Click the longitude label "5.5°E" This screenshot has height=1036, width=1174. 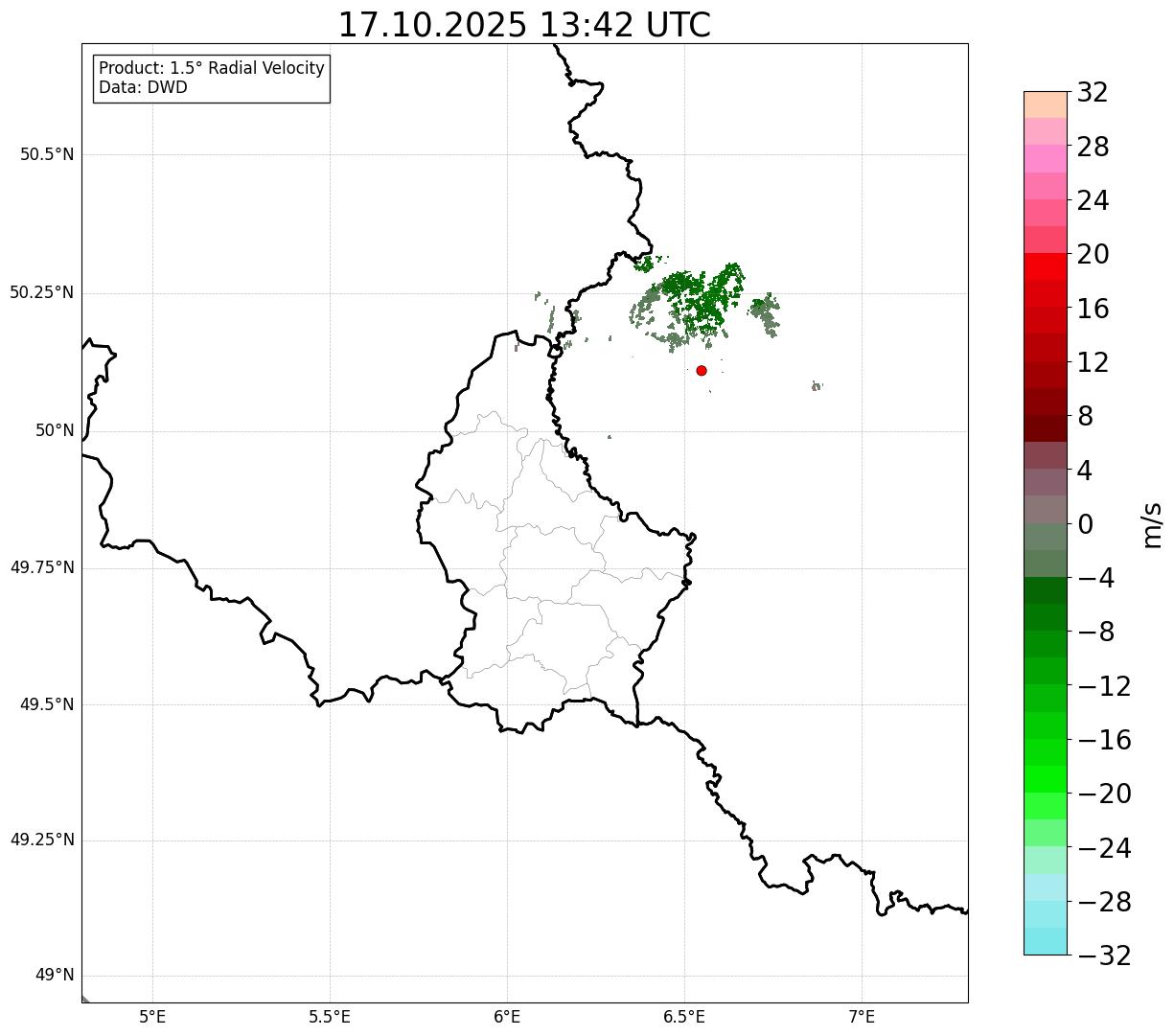(x=330, y=1017)
